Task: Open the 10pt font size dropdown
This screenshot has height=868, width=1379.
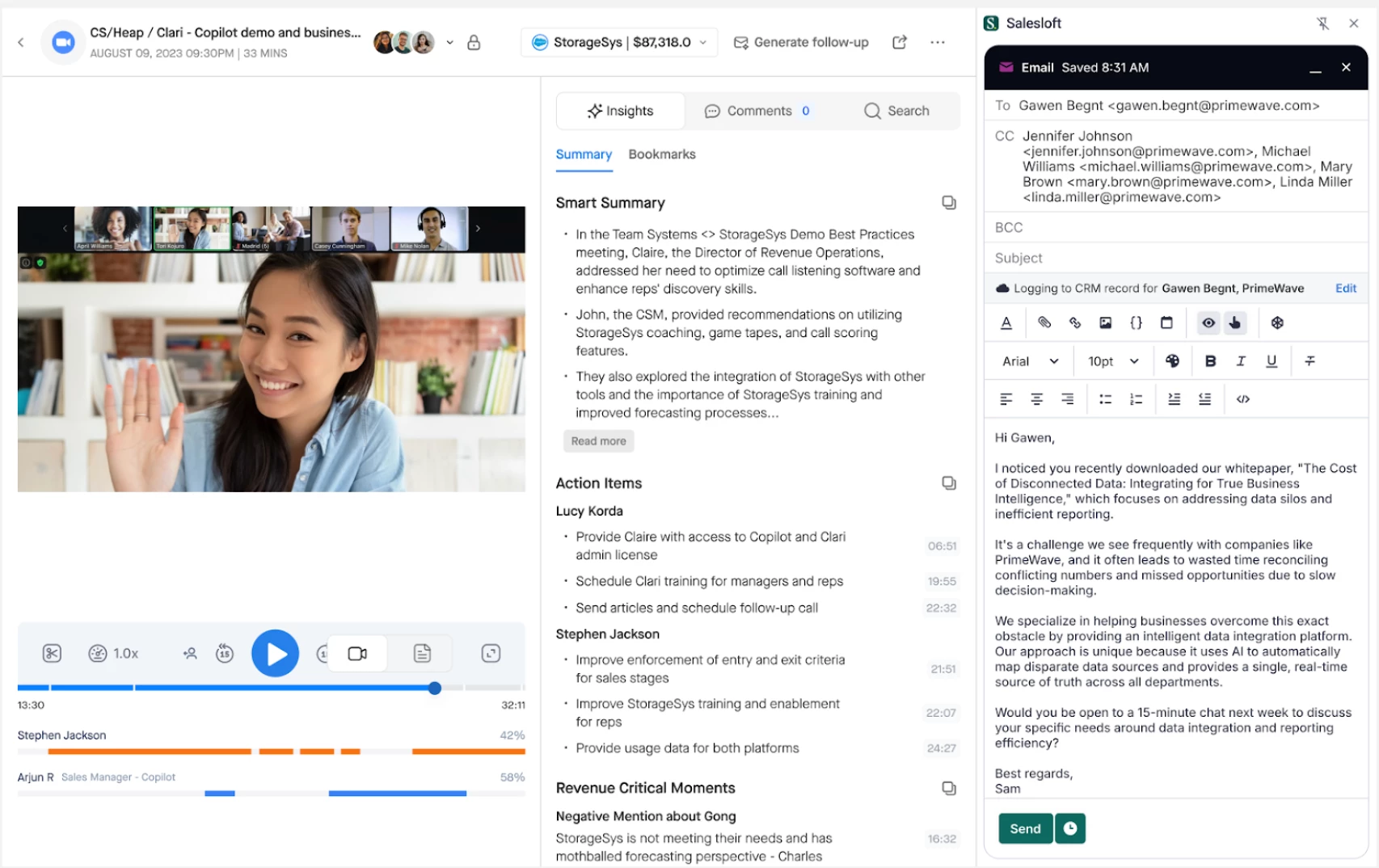Action: [1113, 361]
